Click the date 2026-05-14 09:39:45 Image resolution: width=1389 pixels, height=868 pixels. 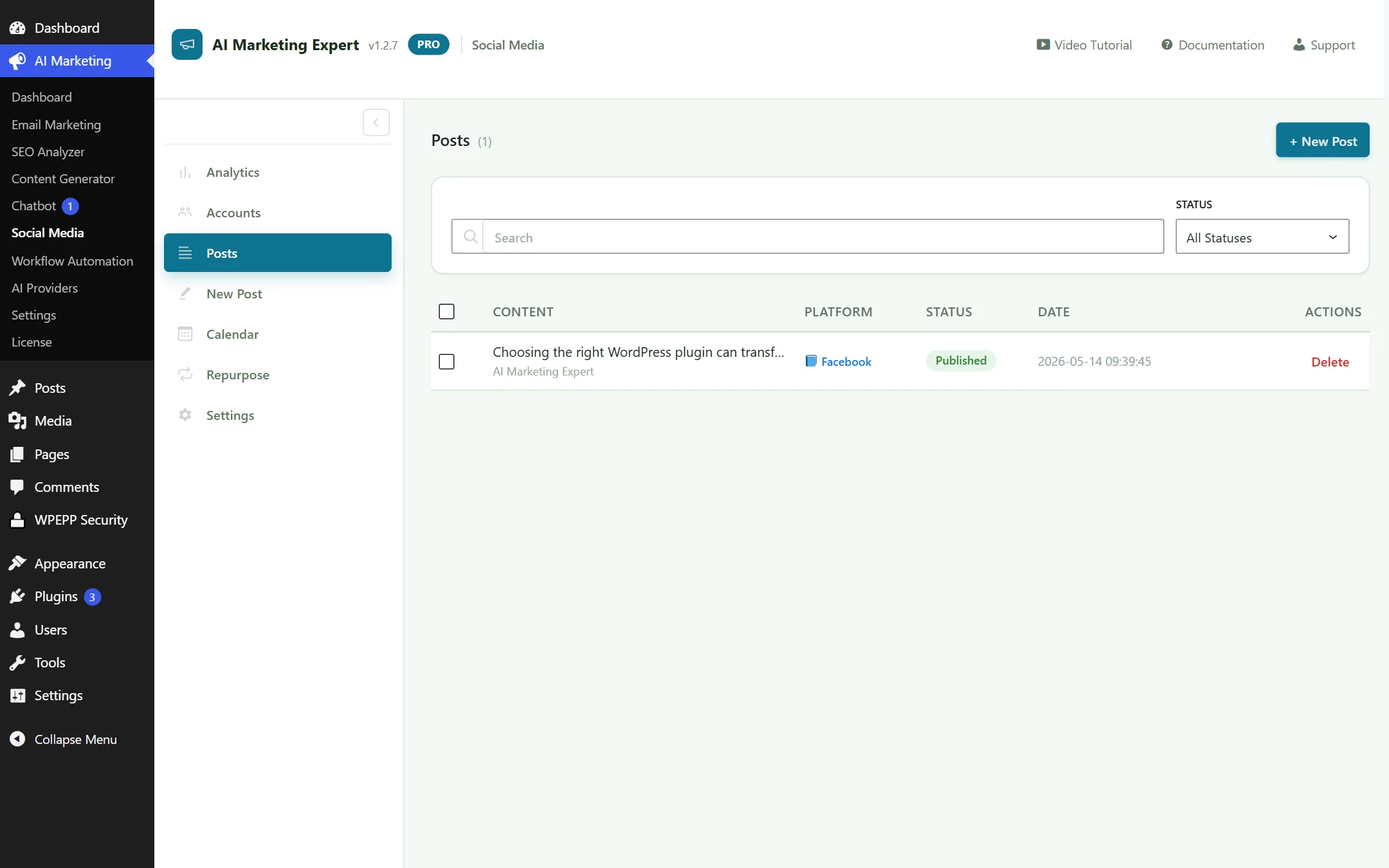tap(1094, 361)
